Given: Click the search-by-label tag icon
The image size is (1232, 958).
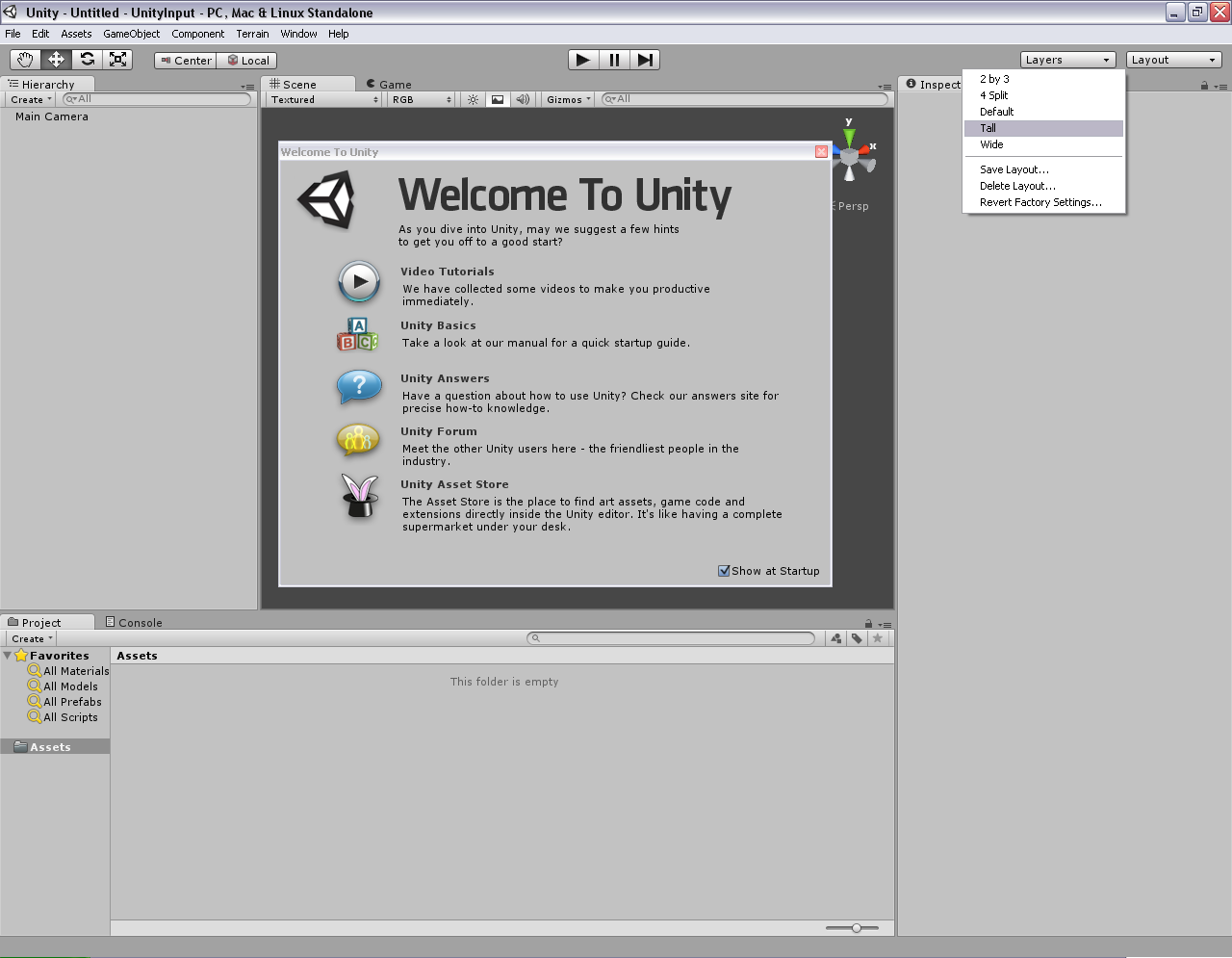Looking at the screenshot, I should tap(856, 637).
